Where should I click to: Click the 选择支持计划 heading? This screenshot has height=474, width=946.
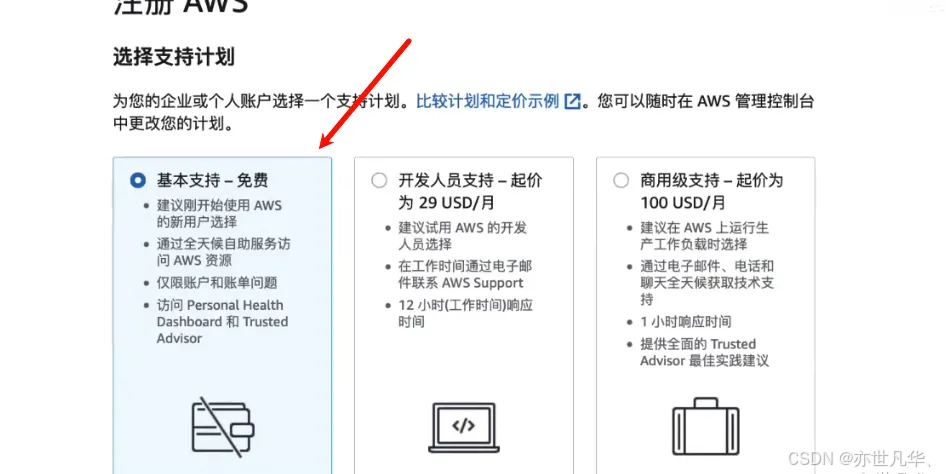[174, 57]
